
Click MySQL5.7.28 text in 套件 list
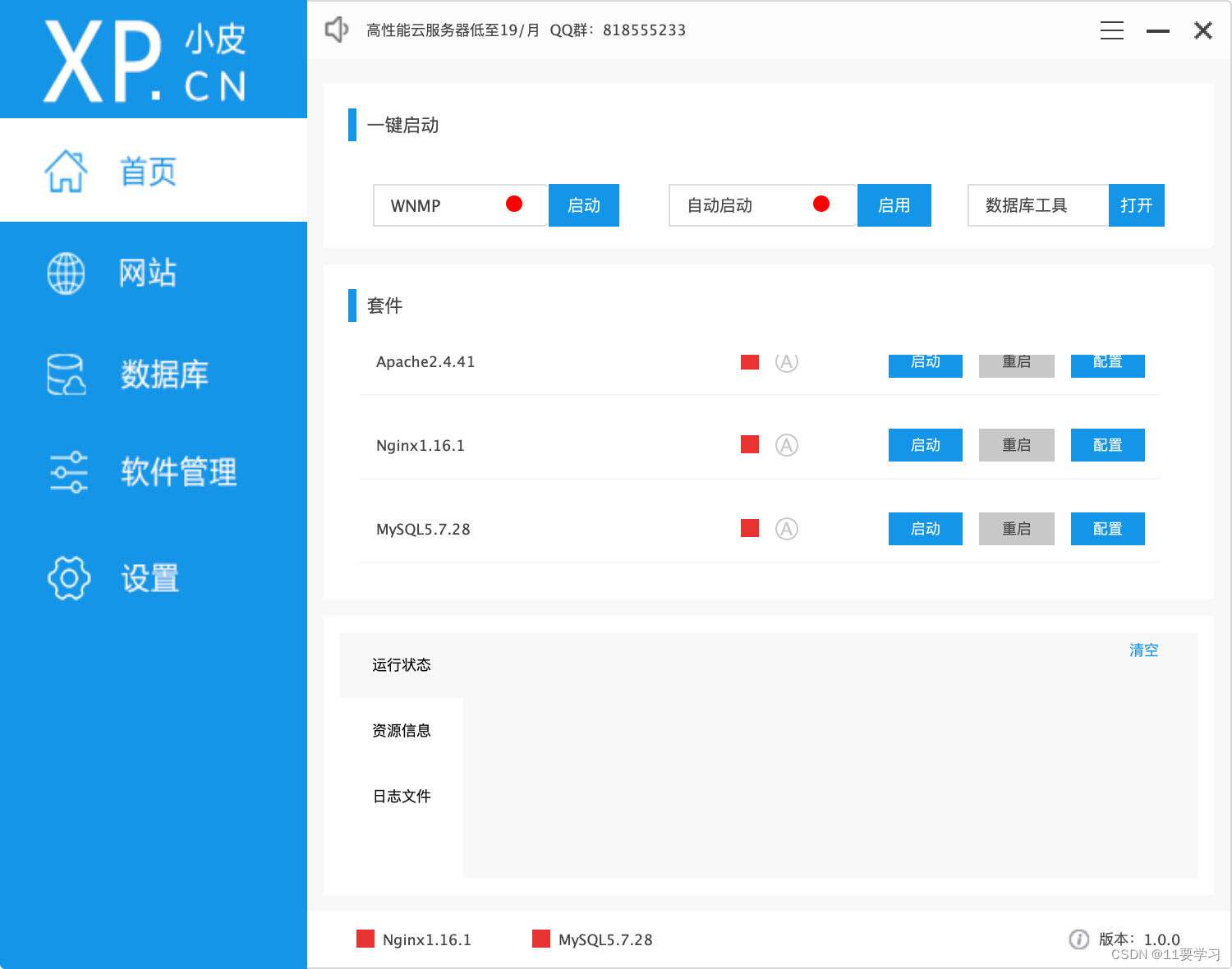[423, 530]
